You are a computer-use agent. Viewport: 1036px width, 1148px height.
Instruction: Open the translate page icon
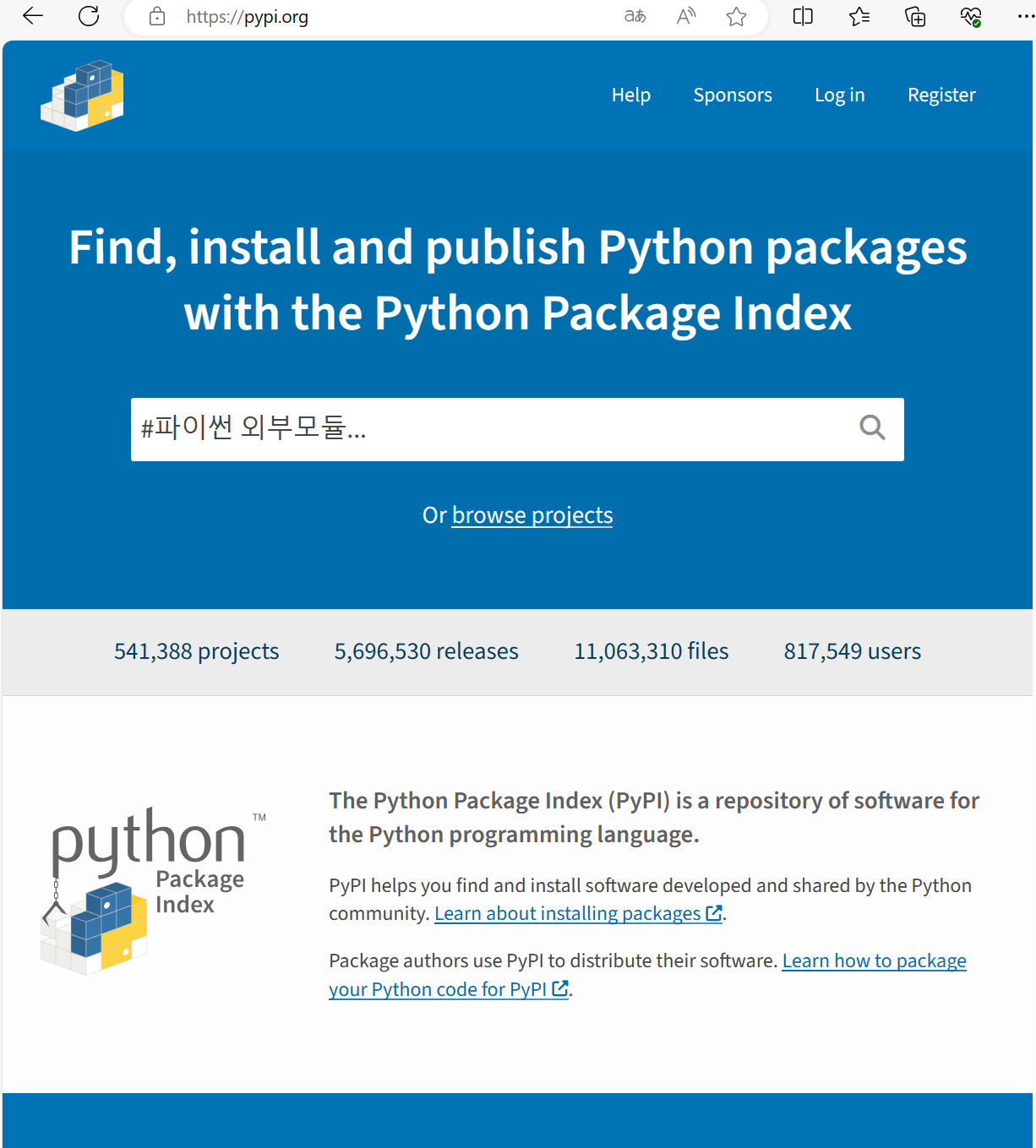tap(635, 16)
